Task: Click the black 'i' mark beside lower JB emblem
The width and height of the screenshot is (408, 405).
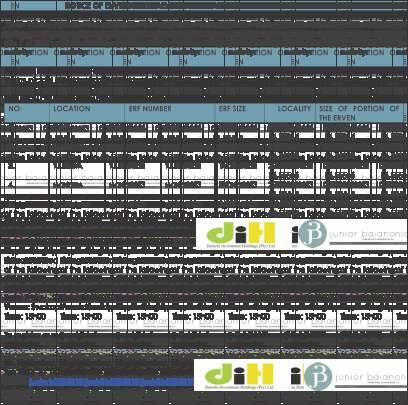Action: click(x=296, y=376)
